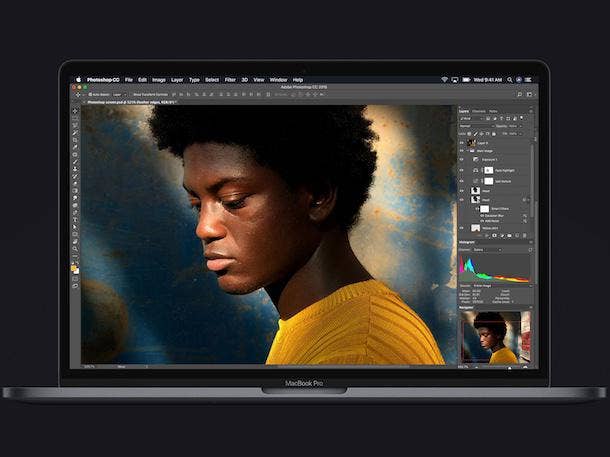Select the Move tool in the toolbar
The image size is (610, 457).
75,111
